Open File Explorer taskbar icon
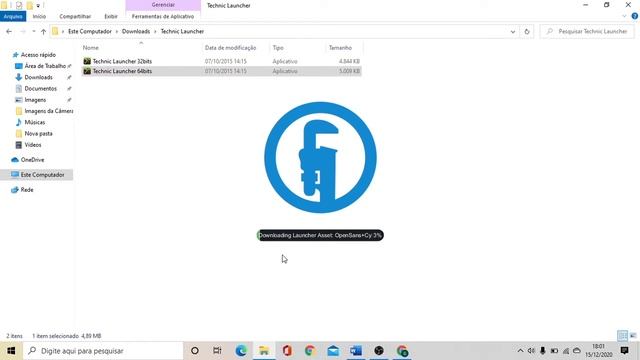Image resolution: width=640 pixels, height=360 pixels. [x=264, y=351]
